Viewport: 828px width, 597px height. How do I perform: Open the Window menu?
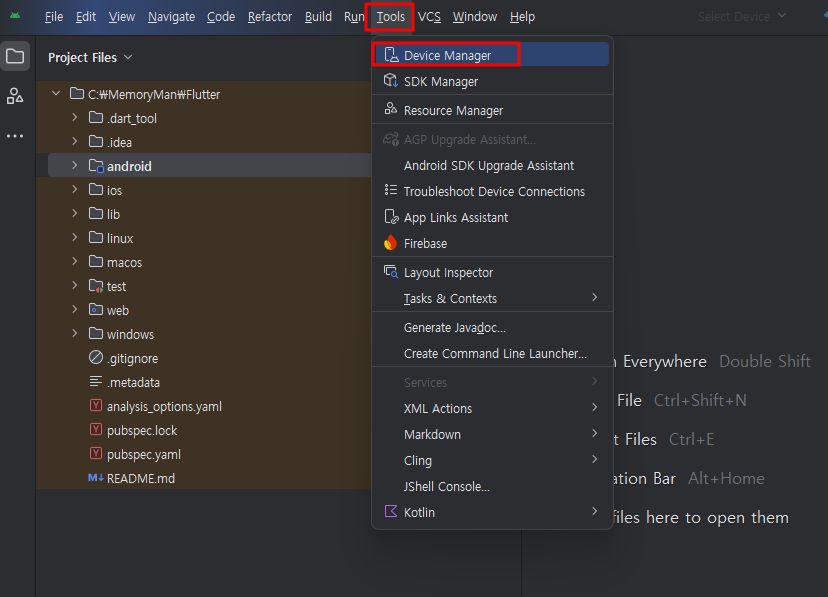click(475, 17)
